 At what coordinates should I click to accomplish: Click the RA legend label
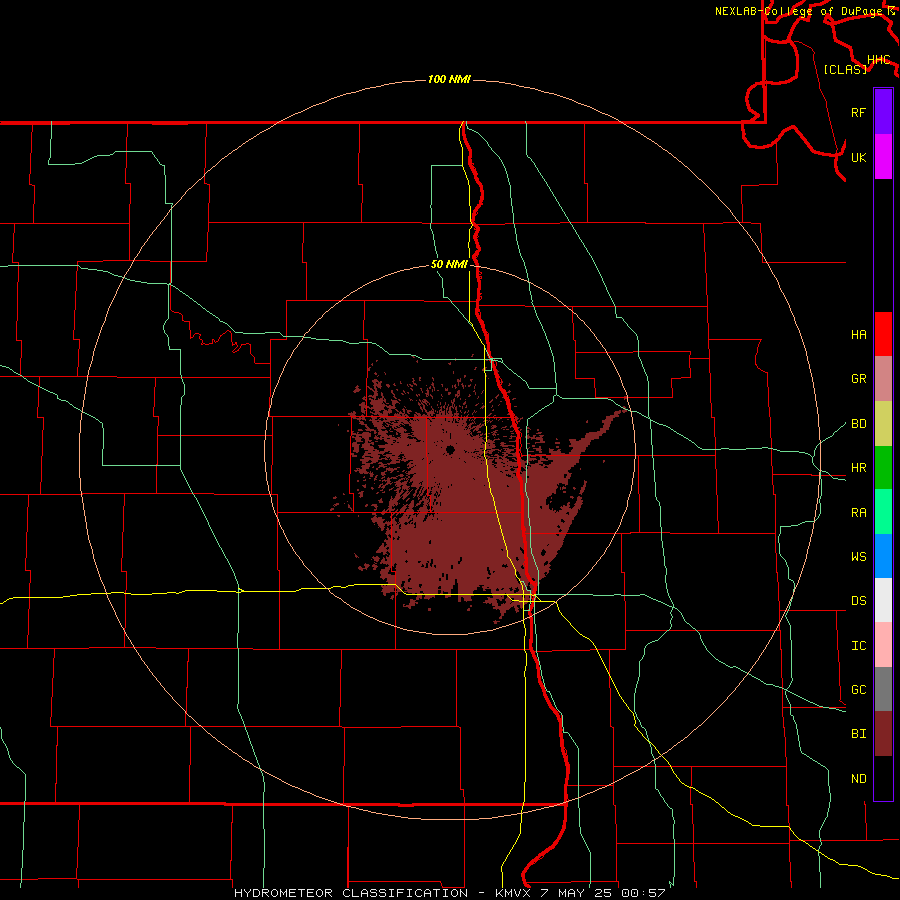(858, 513)
